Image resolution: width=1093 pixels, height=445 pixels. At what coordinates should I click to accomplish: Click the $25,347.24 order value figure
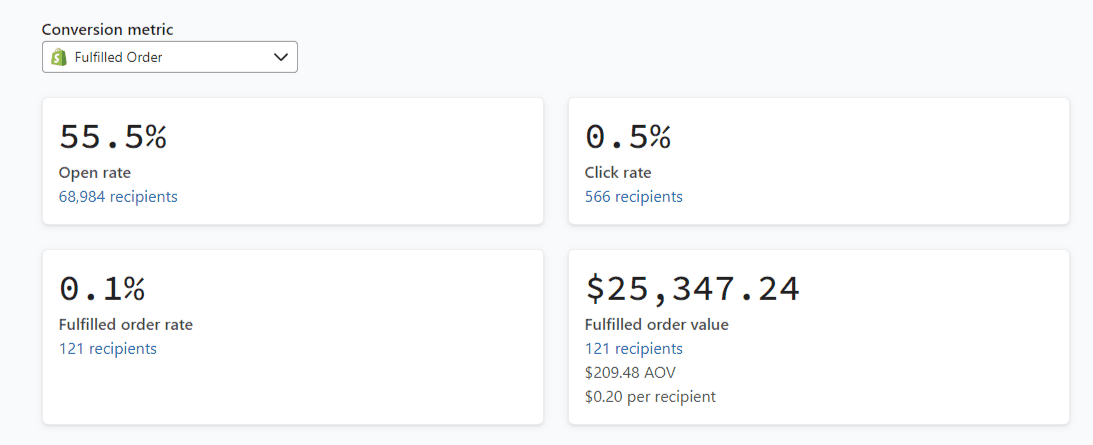692,289
